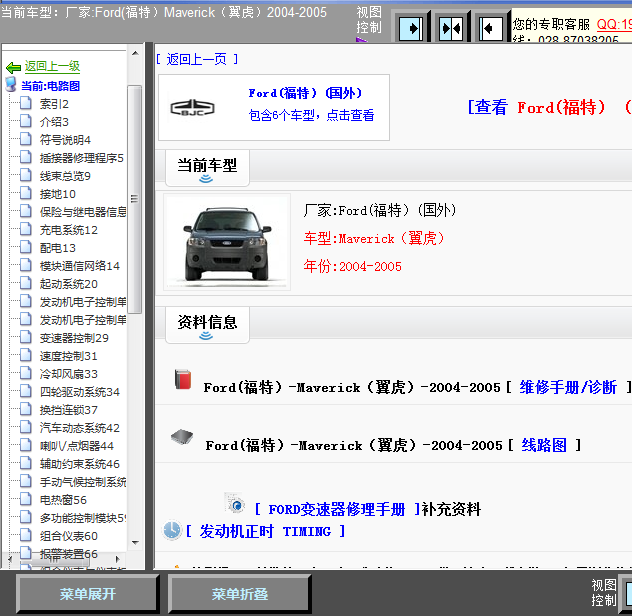Click the tree panel scroll-up arrow
This screenshot has width=632, height=616.
[135, 53]
